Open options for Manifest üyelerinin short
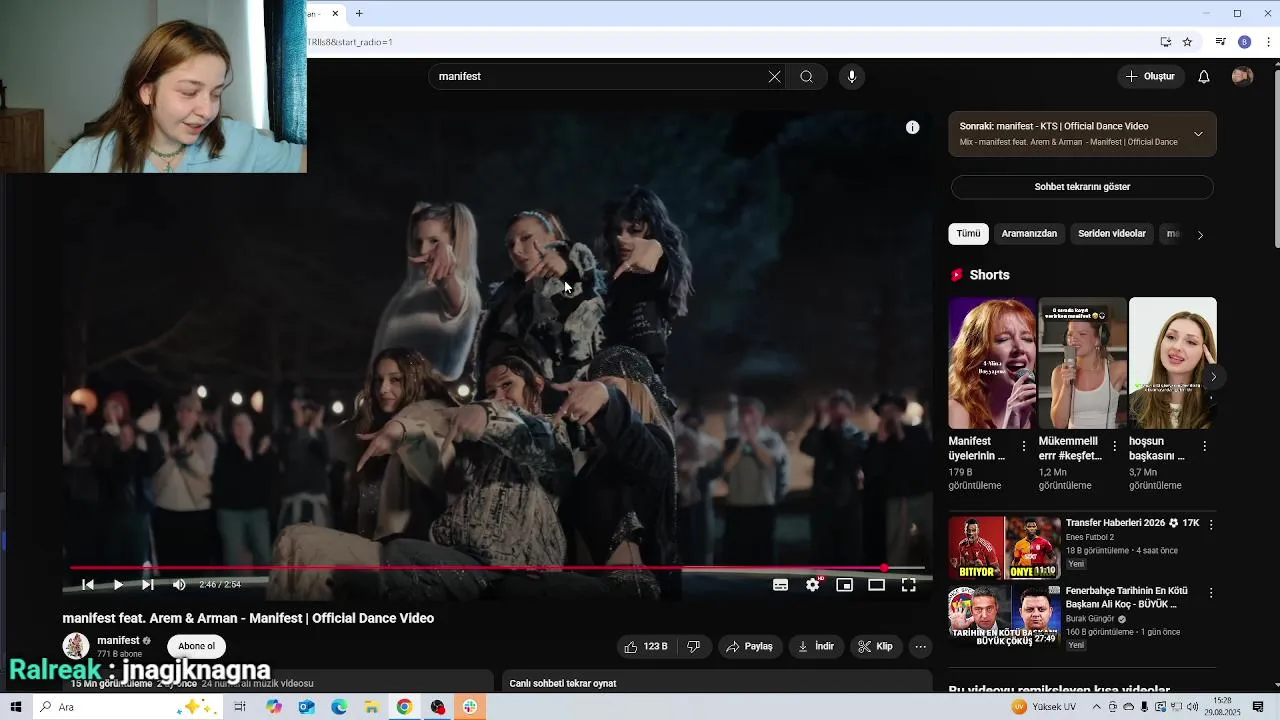The image size is (1280, 720). (x=1023, y=446)
